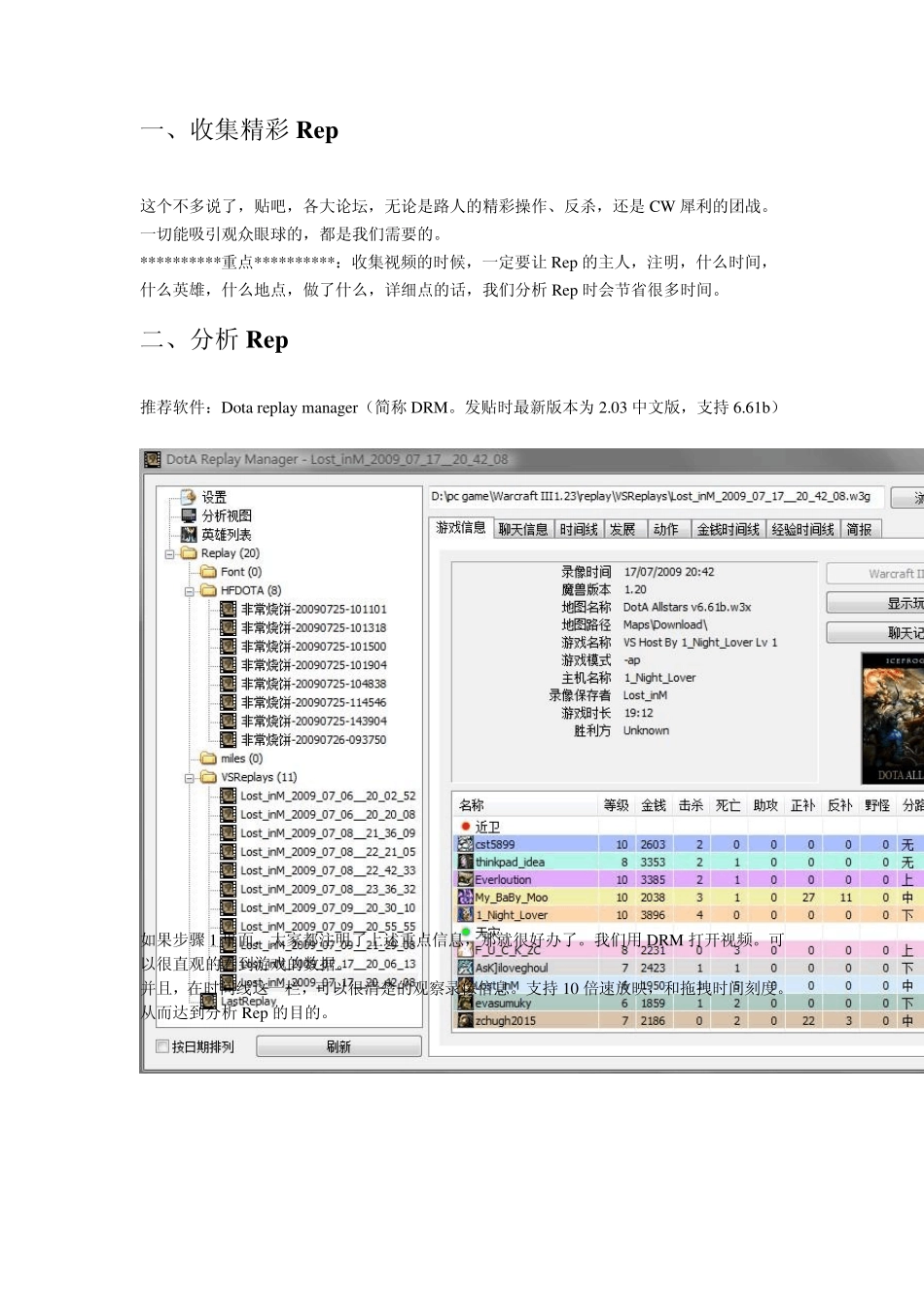The height and width of the screenshot is (1307, 924).
Task: Click hero portrait icon for 1_Night_Lover
Action: tap(466, 914)
